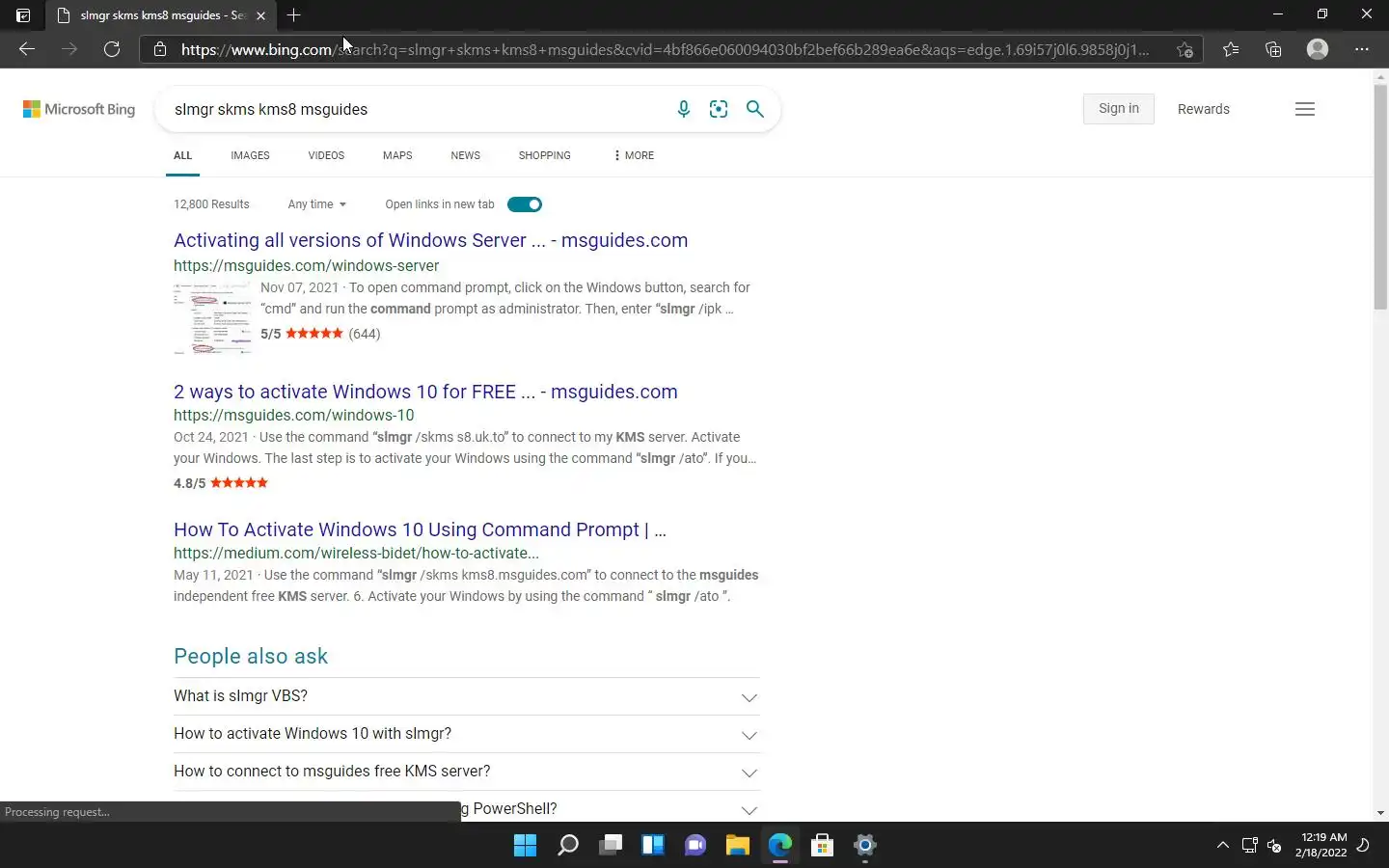Show hidden tray icons chevron
This screenshot has width=1389, height=868.
(1223, 846)
